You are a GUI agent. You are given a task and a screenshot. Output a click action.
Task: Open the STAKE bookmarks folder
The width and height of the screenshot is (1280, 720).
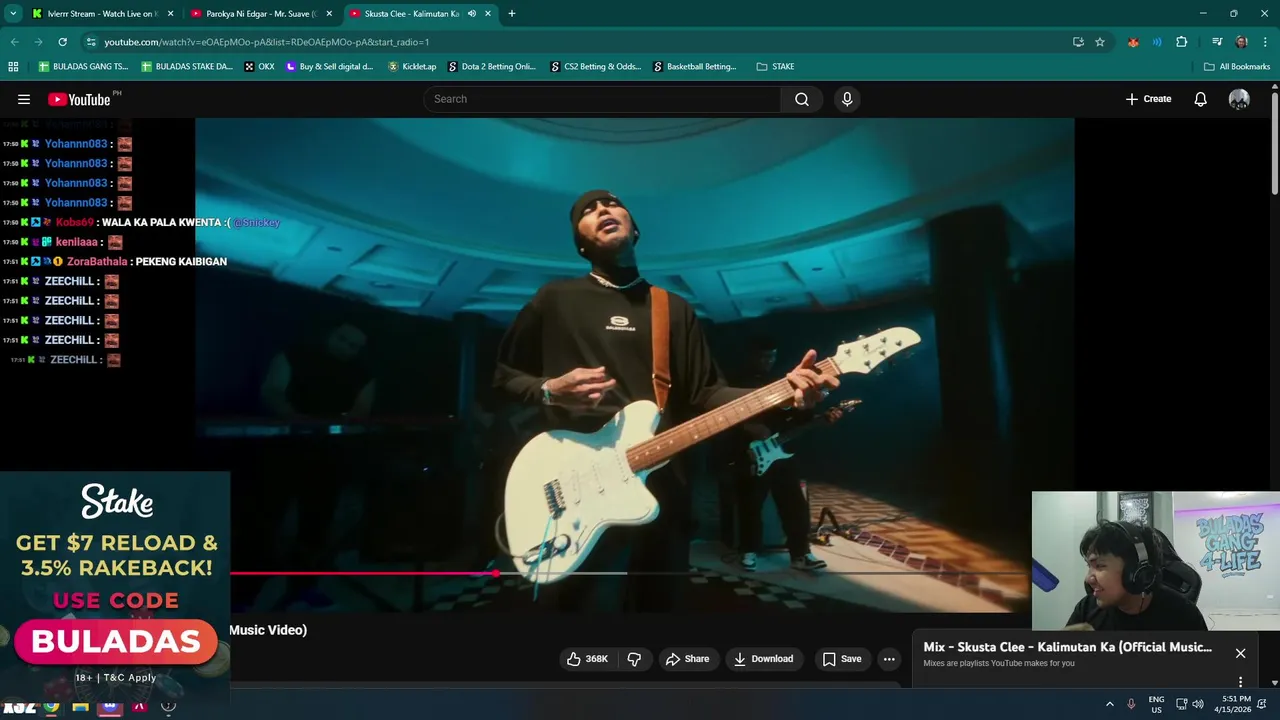[x=776, y=66]
